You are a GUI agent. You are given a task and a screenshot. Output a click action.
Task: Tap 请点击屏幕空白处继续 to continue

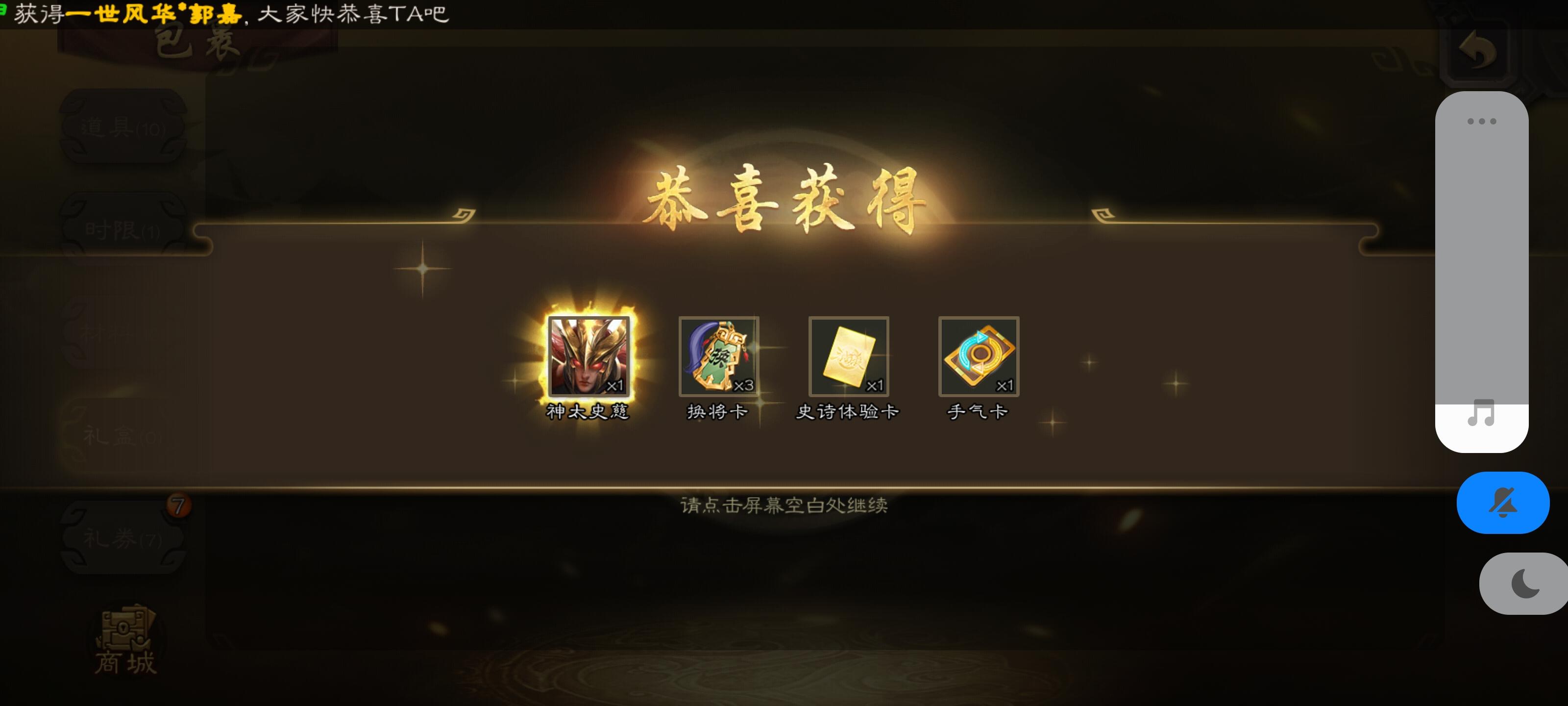[x=784, y=505]
